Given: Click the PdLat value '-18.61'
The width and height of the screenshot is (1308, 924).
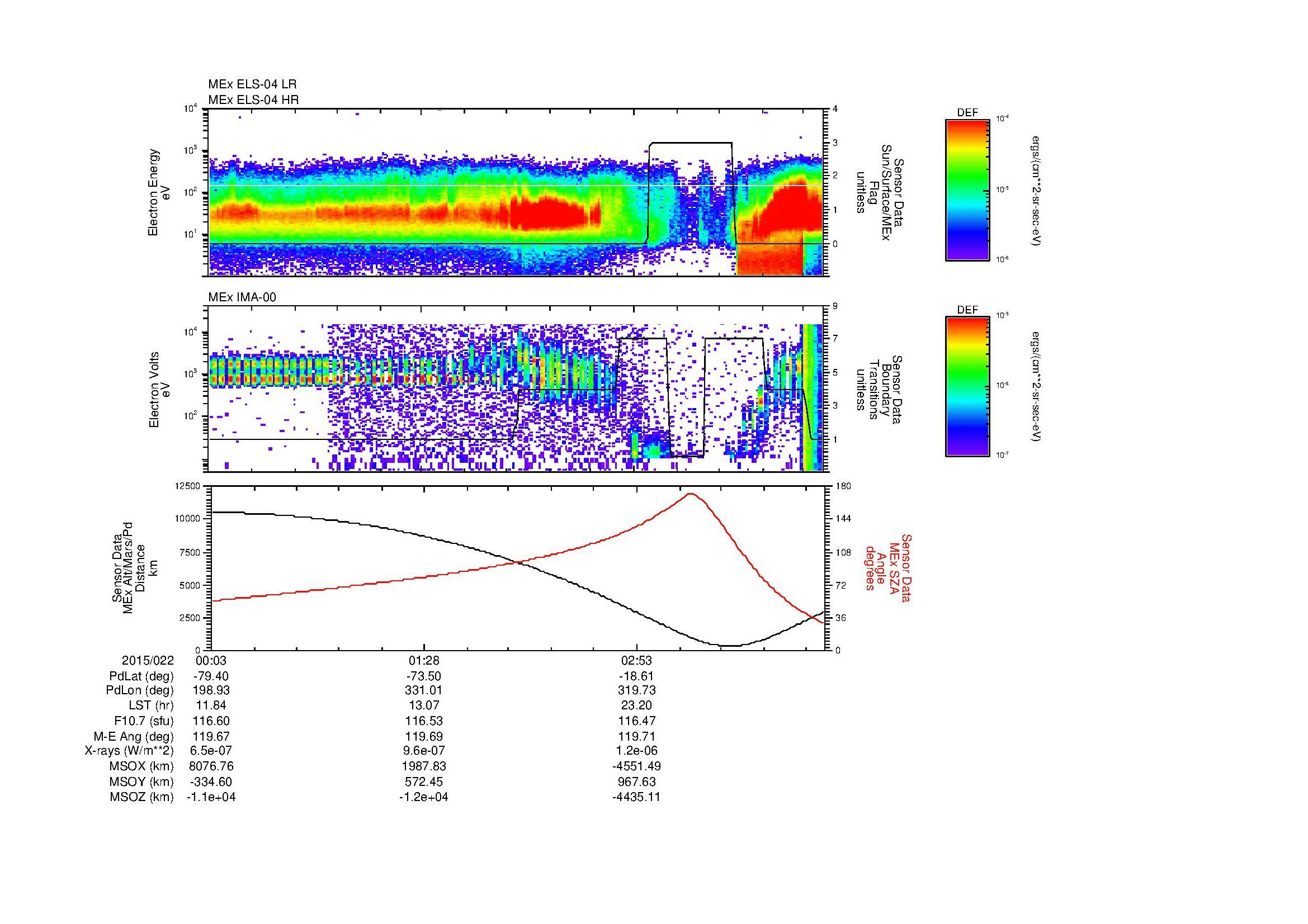Looking at the screenshot, I should (x=636, y=676).
